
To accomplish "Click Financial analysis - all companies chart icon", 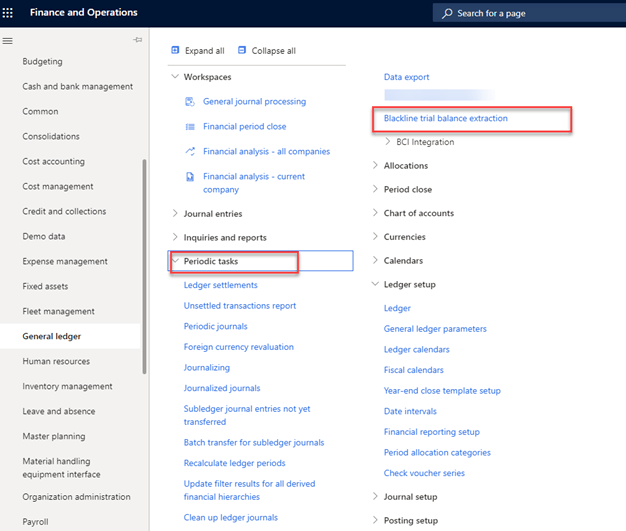I will click(x=190, y=152).
